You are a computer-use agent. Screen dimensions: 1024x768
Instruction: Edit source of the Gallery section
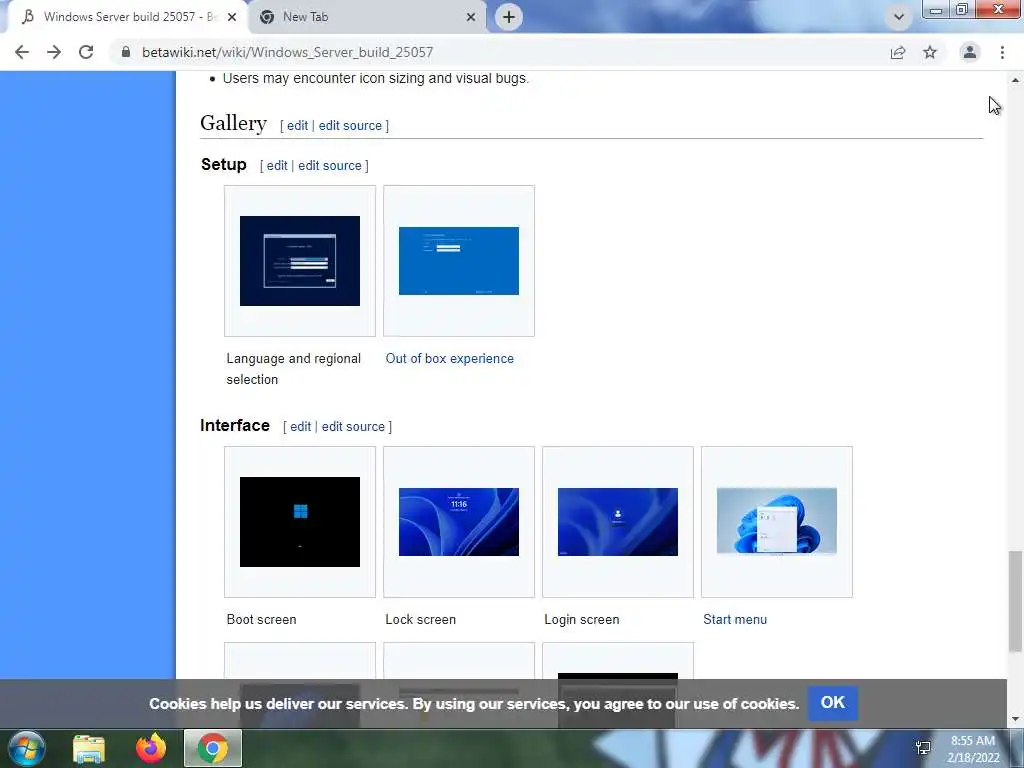pos(350,125)
